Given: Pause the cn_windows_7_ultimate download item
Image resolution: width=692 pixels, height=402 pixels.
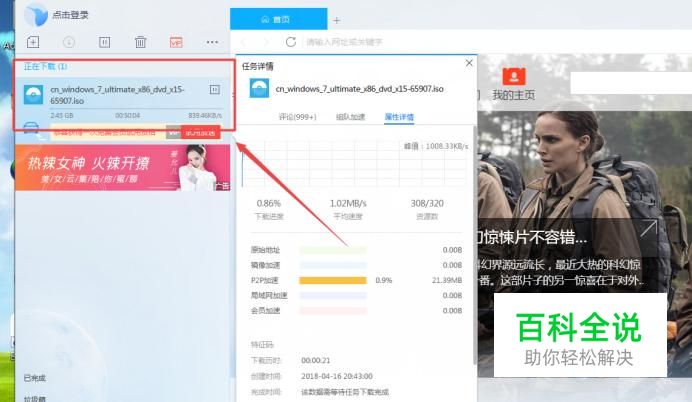Looking at the screenshot, I should tap(214, 90).
